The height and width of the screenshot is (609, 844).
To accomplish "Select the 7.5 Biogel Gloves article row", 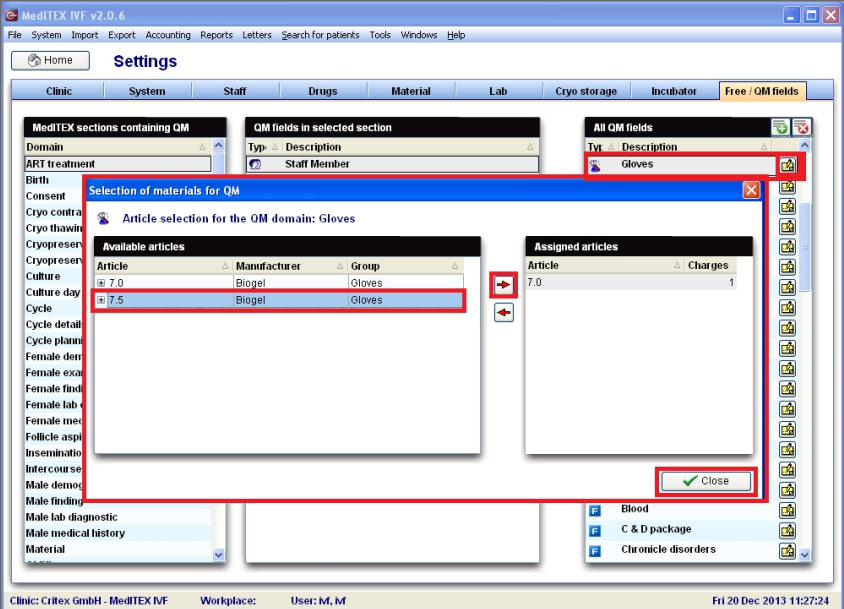I will click(279, 300).
